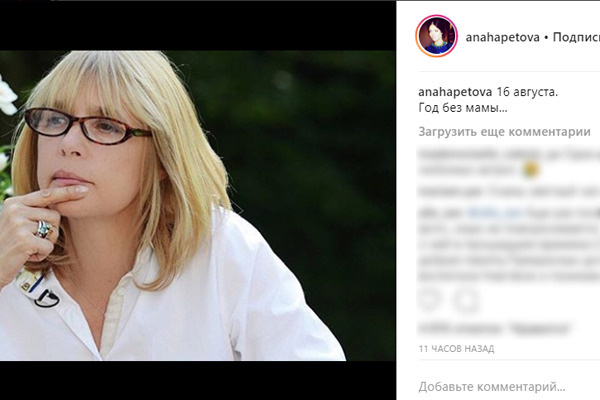
Task: Click the 11 часов назад timestamp
Action: pos(456,349)
